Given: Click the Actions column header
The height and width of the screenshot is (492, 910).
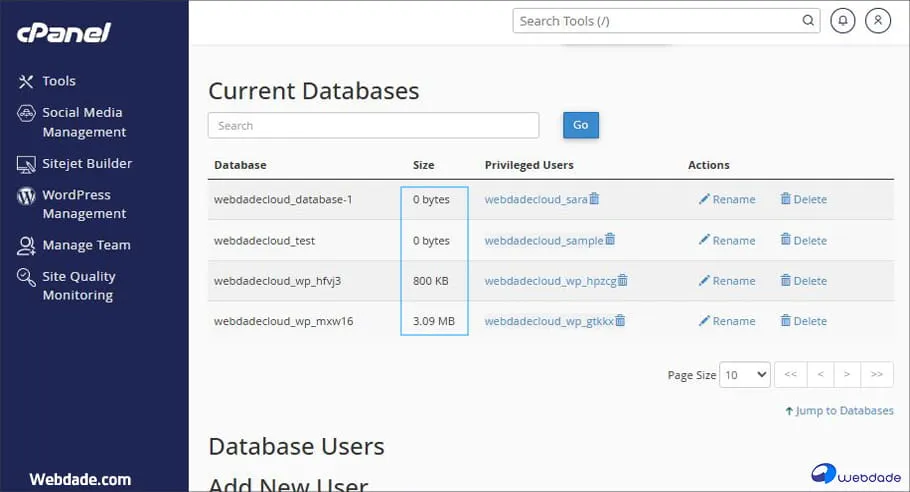Looking at the screenshot, I should click(x=709, y=165).
